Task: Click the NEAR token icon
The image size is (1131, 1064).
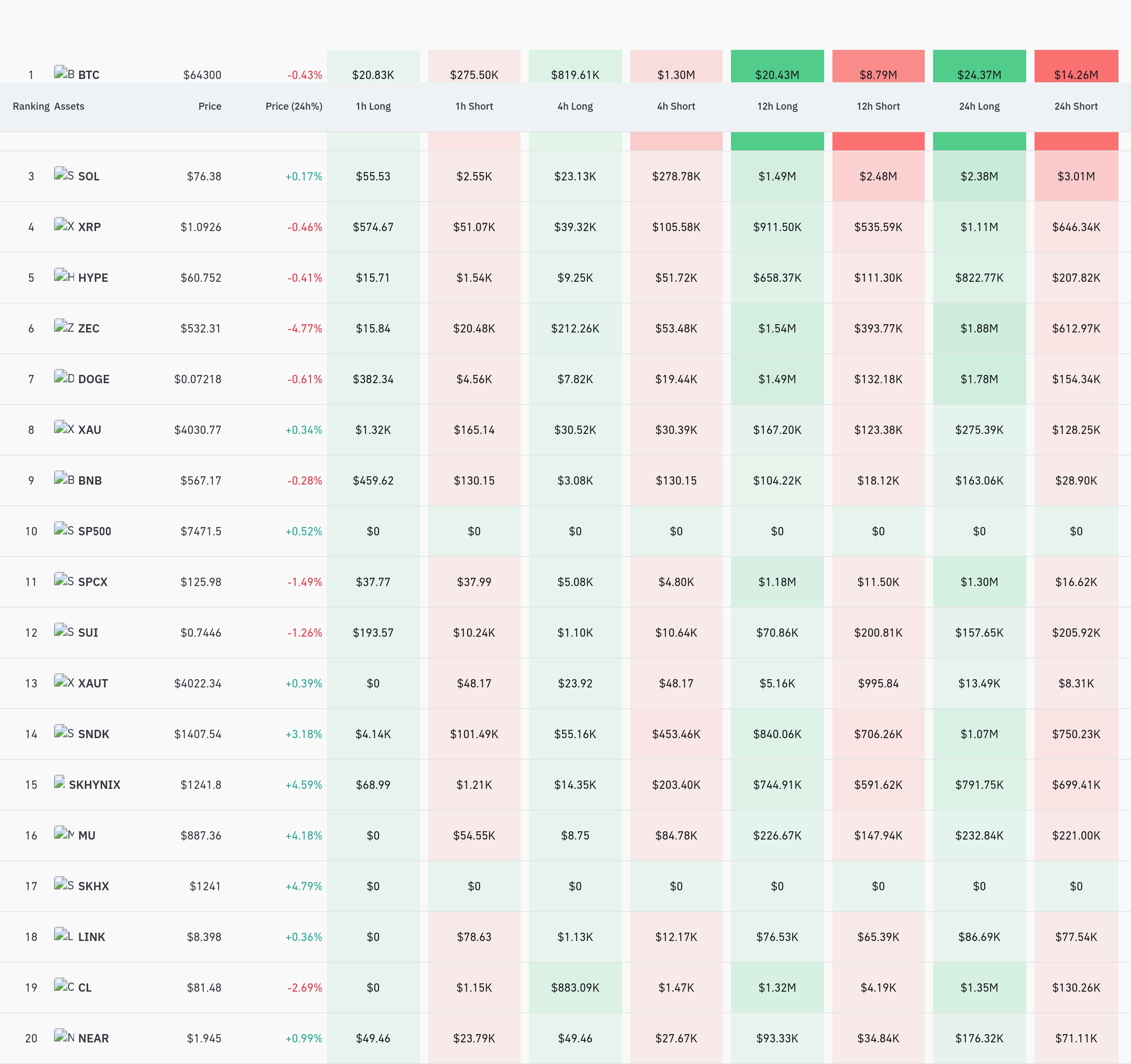Action: coord(64,1036)
